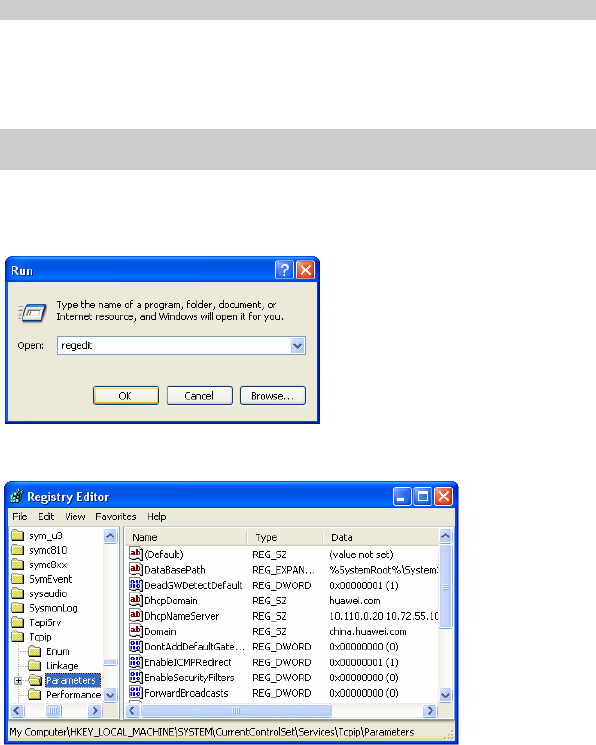
Task: Select the sym_u3 folder icon
Action: (x=18, y=535)
